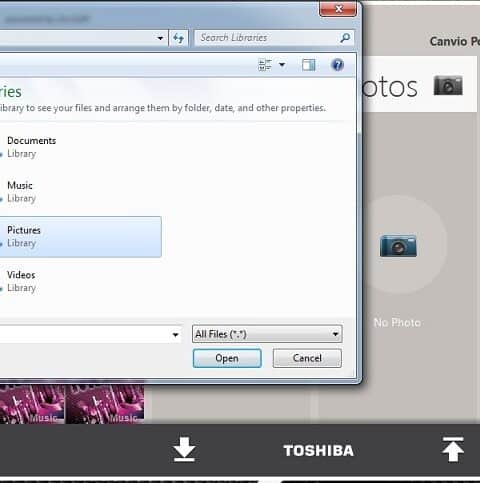Click the upload arrow icon in Toshiba bar
Screen dimensions: 480x483
(x=453, y=449)
